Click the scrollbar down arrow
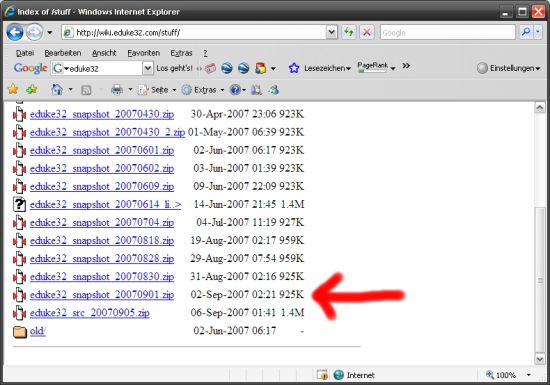This screenshot has width=550, height=385. pyautogui.click(x=539, y=359)
